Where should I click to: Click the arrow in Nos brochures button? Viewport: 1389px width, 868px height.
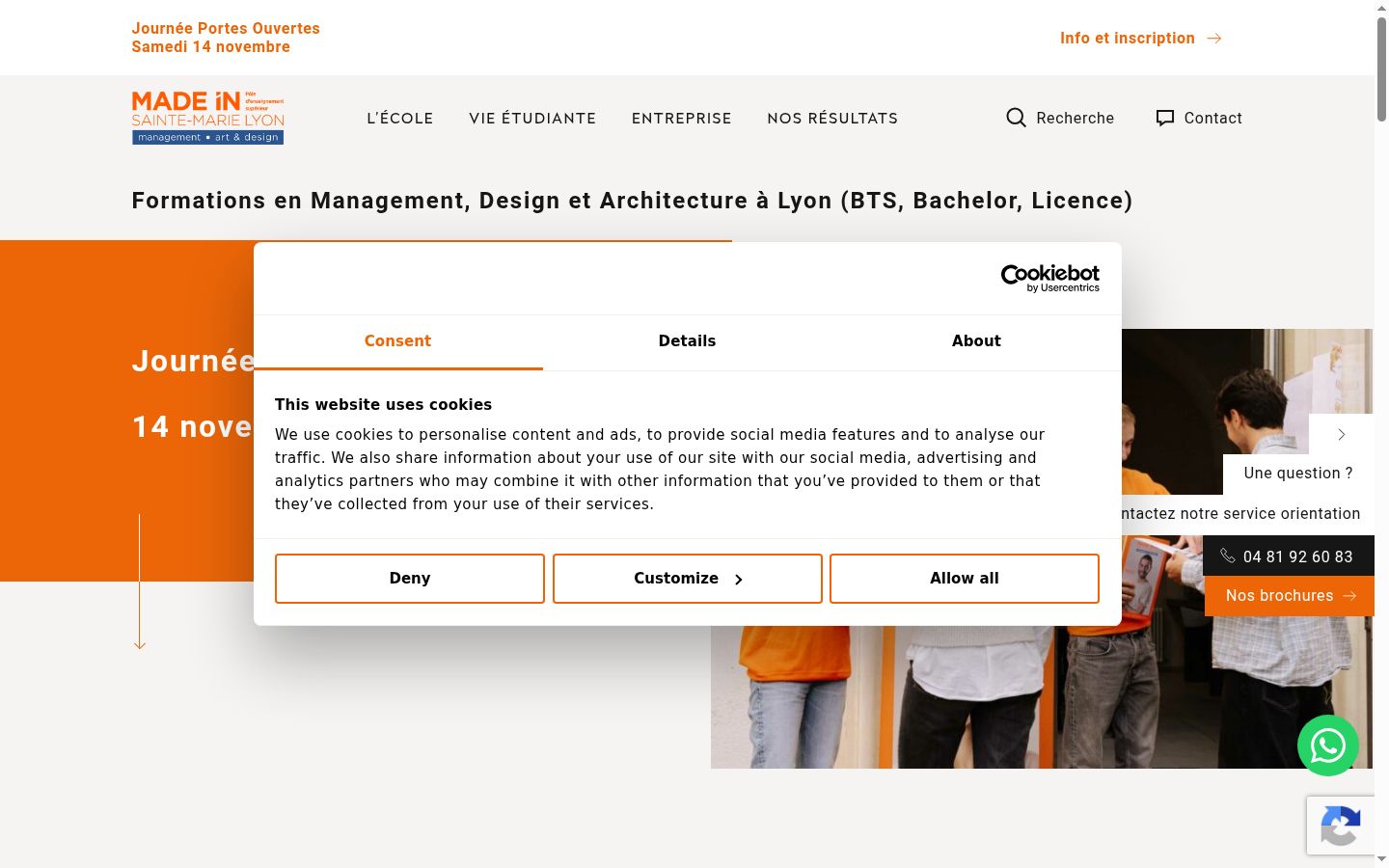point(1349,596)
